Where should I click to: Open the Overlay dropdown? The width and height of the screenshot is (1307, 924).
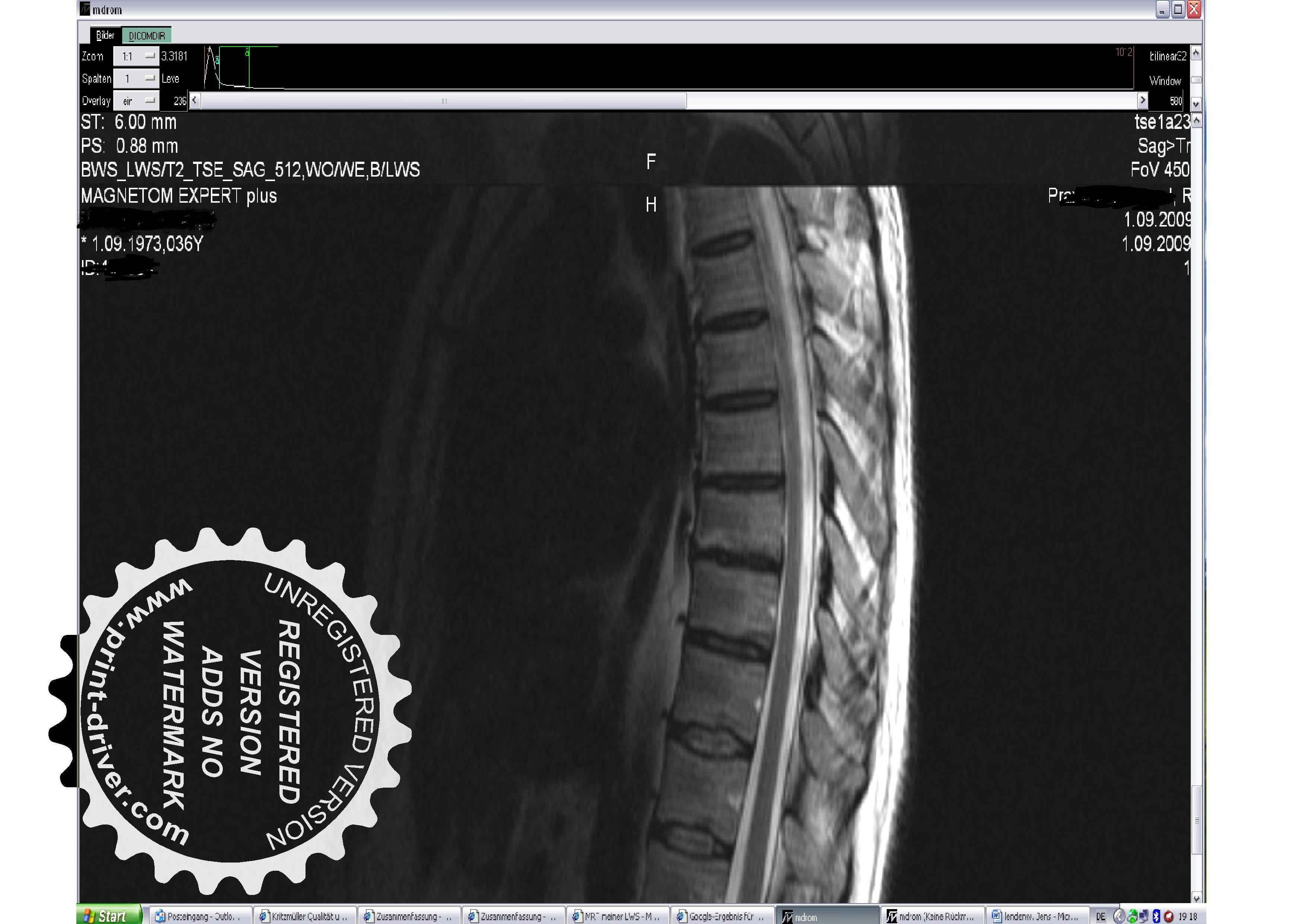[x=136, y=101]
